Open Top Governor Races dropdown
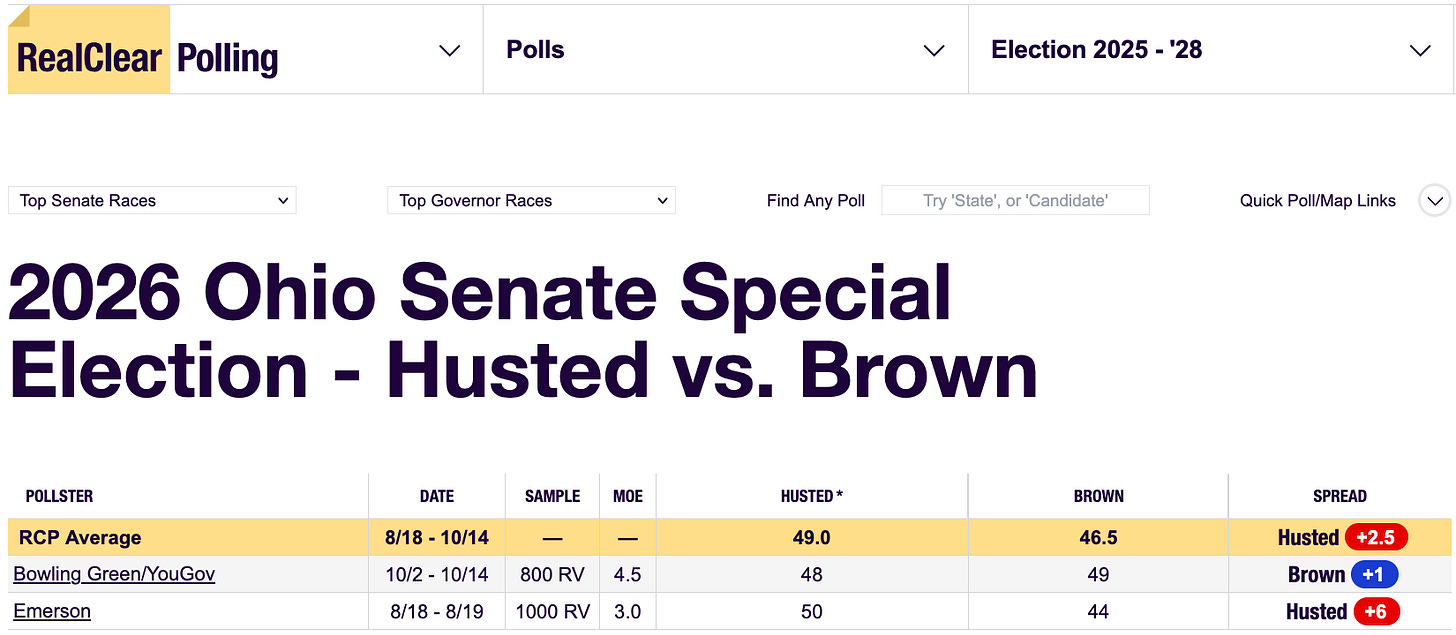1456x635 pixels. coord(531,201)
